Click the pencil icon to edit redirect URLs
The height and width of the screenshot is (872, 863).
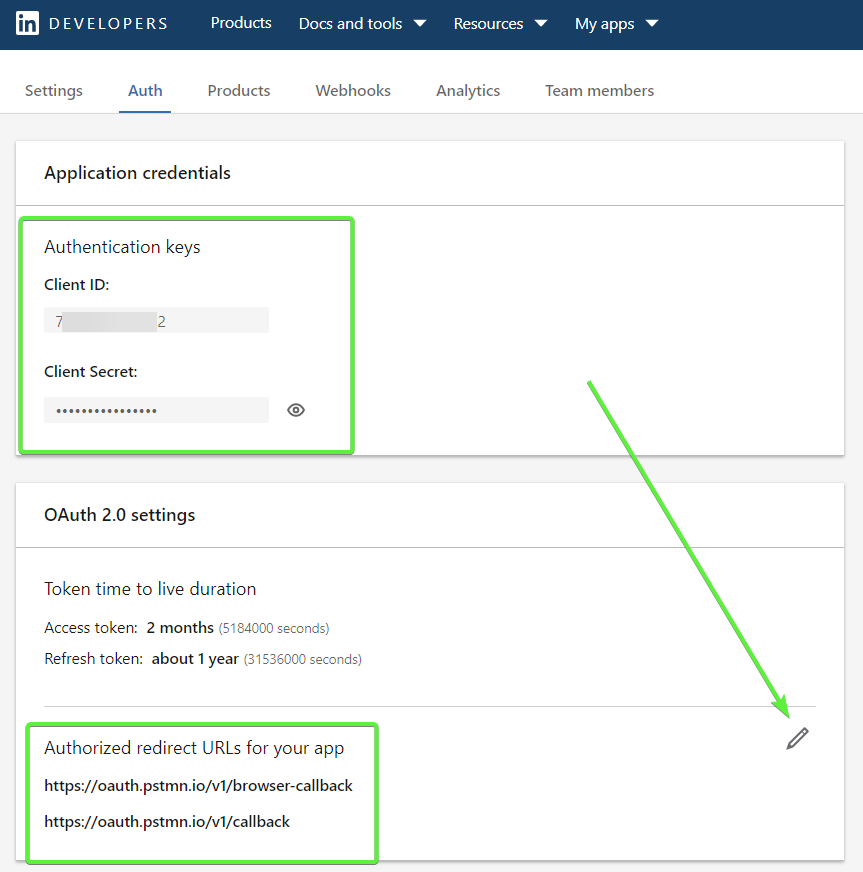[x=797, y=738]
